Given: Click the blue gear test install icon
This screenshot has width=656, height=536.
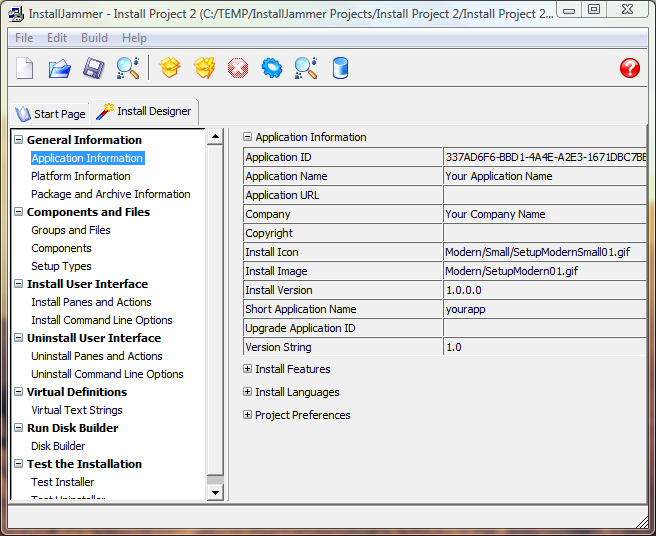Looking at the screenshot, I should [x=272, y=68].
